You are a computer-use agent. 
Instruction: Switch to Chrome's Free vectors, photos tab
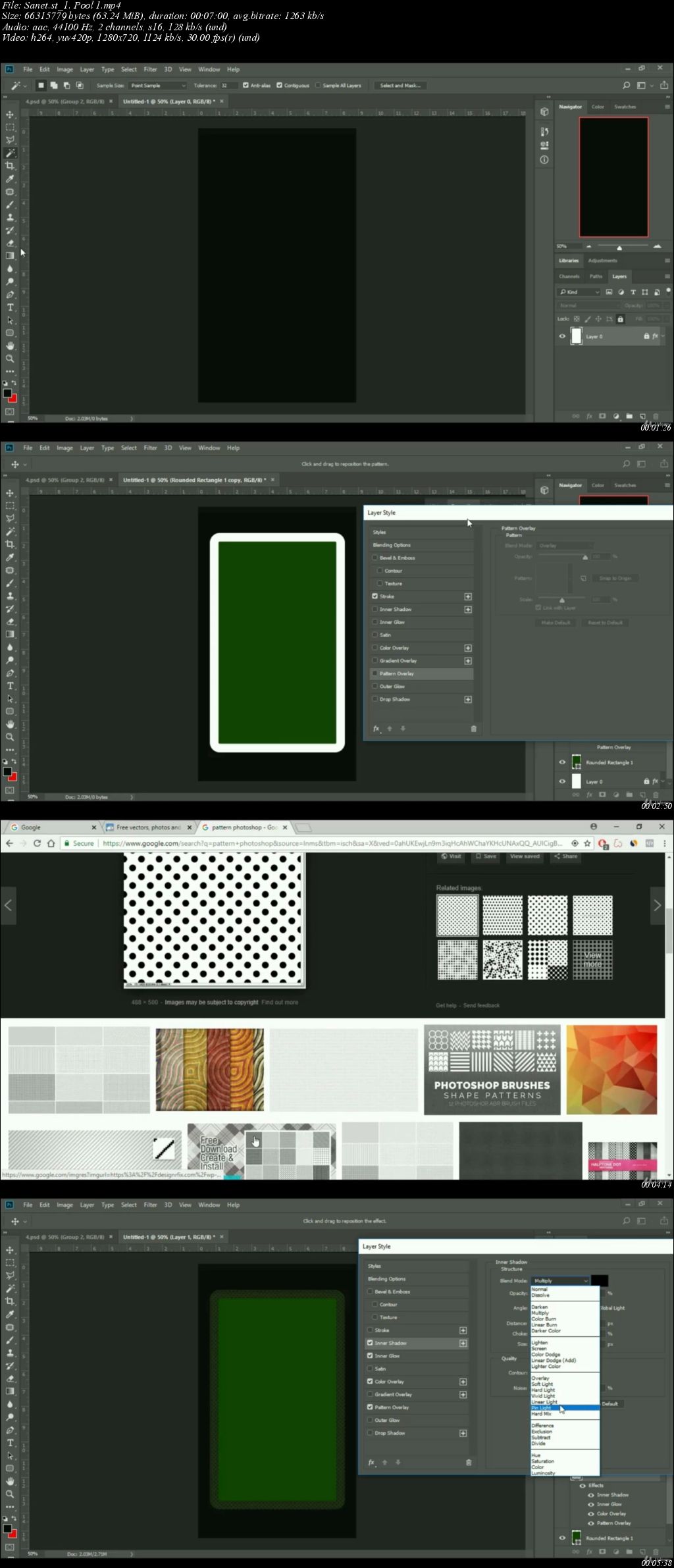148,827
